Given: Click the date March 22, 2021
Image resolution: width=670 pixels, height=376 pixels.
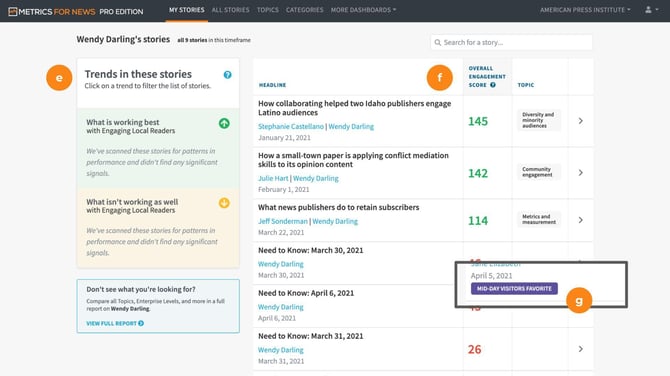Looking at the screenshot, I should pos(281,232).
